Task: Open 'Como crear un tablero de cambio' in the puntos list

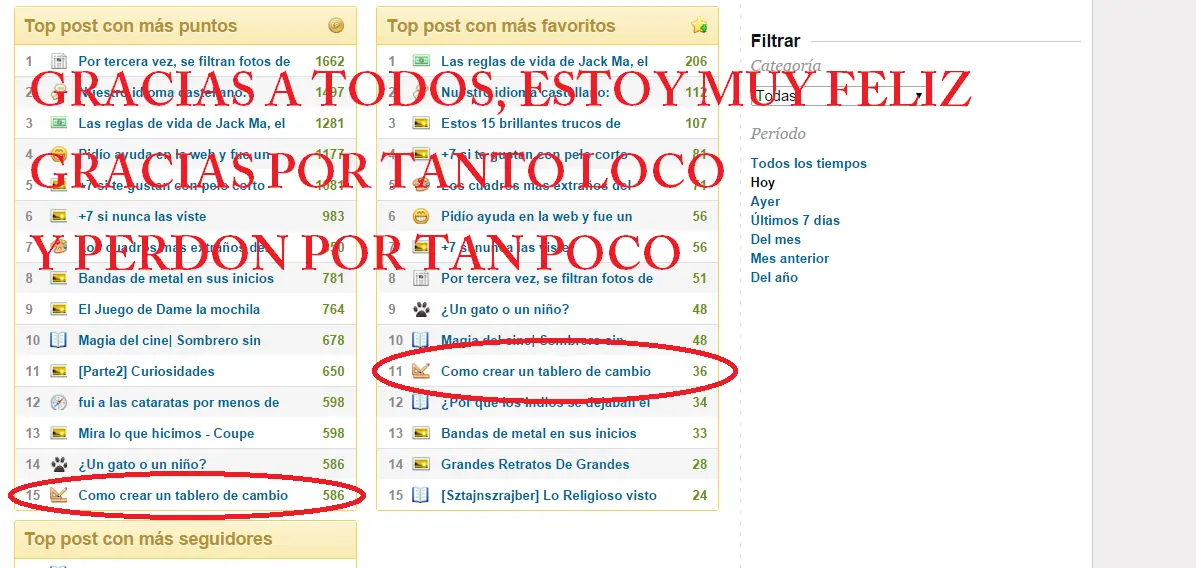Action: (183, 496)
